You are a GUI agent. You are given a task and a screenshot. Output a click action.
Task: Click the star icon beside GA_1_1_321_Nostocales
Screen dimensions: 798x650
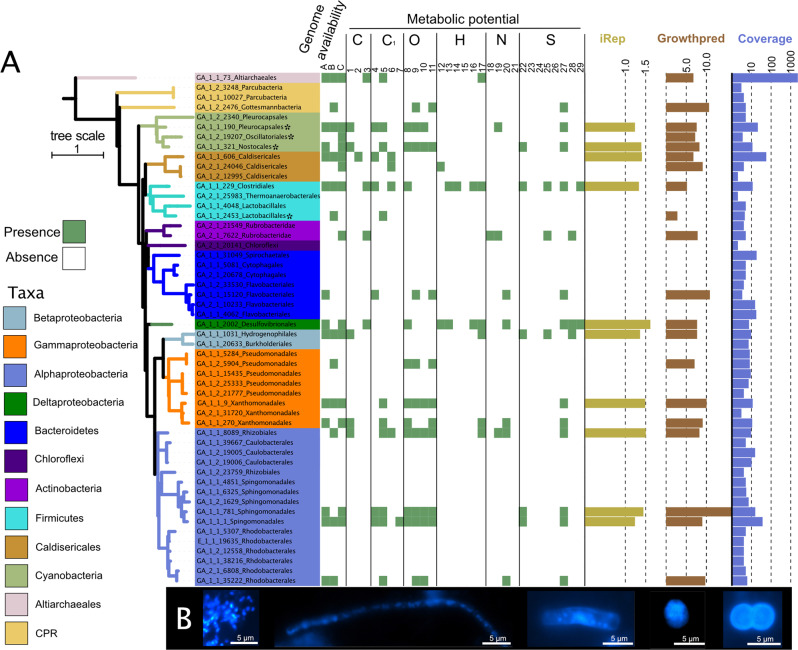point(276,147)
